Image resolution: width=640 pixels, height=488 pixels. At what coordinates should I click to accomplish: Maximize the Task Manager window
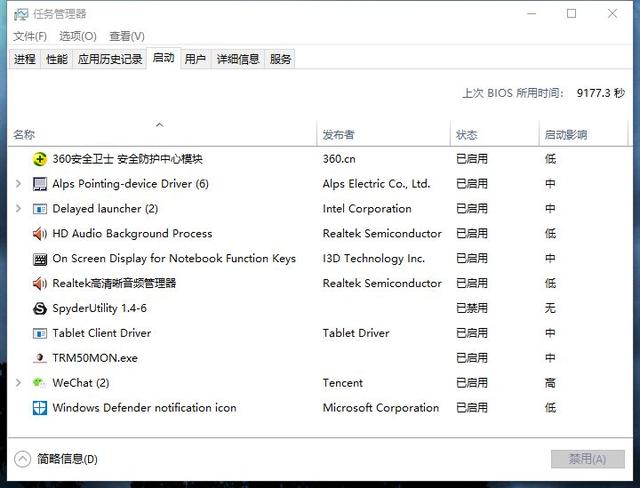pos(571,13)
